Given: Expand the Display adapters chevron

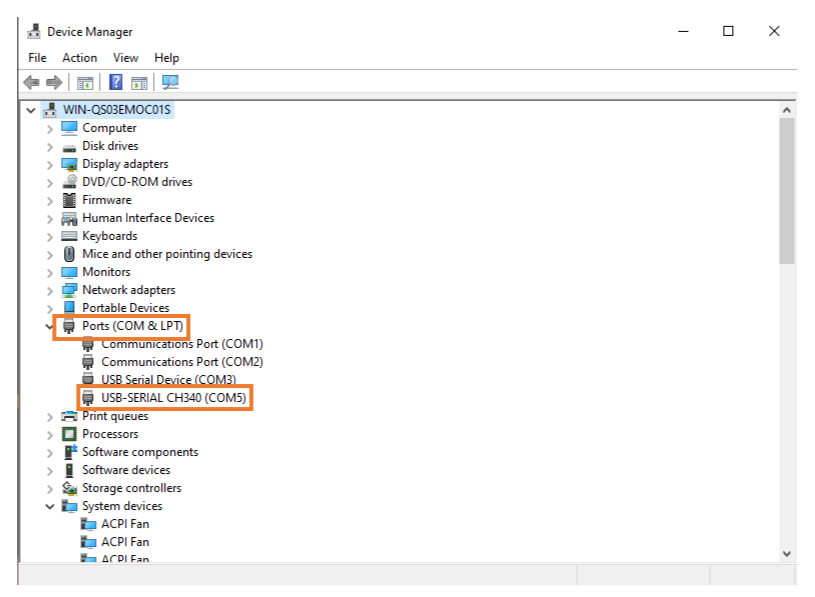Looking at the screenshot, I should pos(50,165).
